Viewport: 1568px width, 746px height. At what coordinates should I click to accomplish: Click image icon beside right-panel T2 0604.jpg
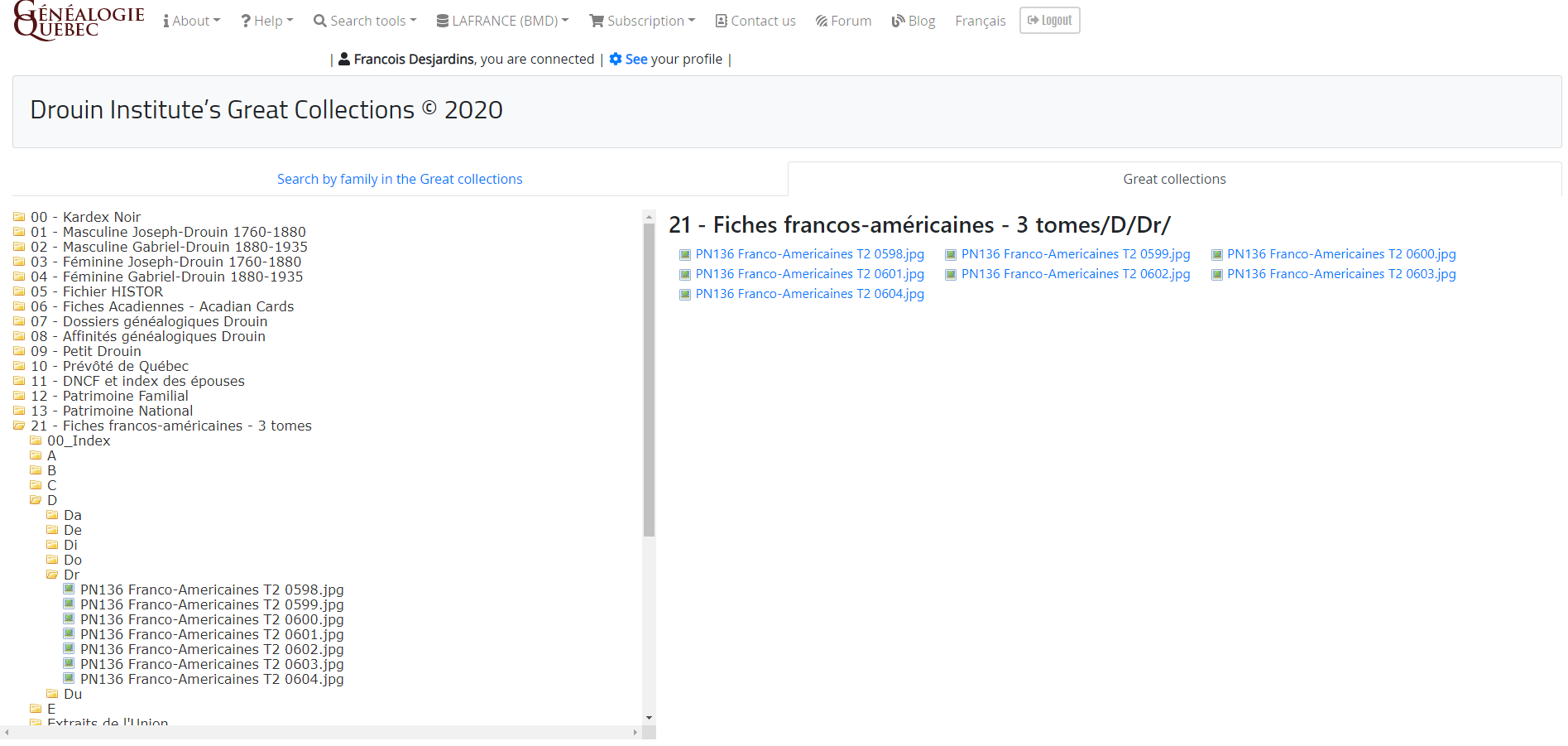tap(685, 295)
